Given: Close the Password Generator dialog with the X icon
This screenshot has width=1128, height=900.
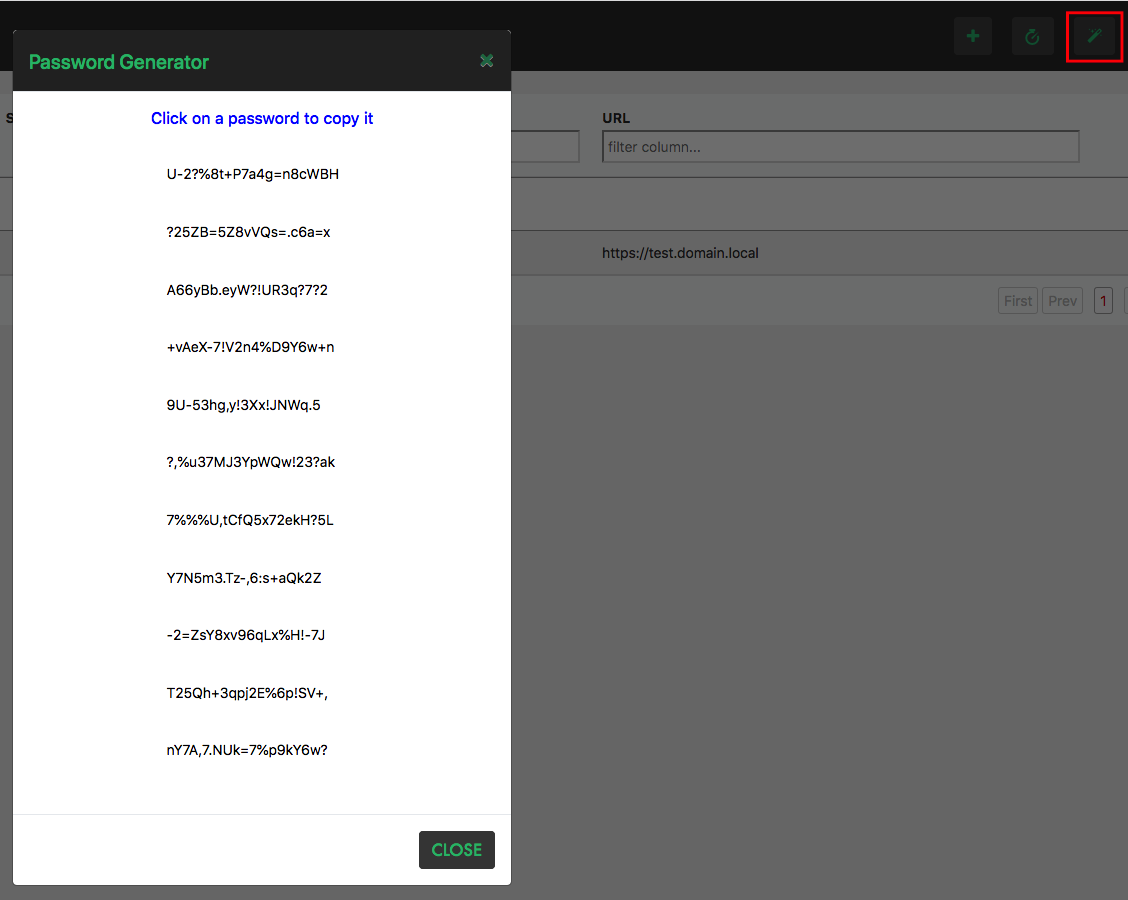Looking at the screenshot, I should 486,61.
